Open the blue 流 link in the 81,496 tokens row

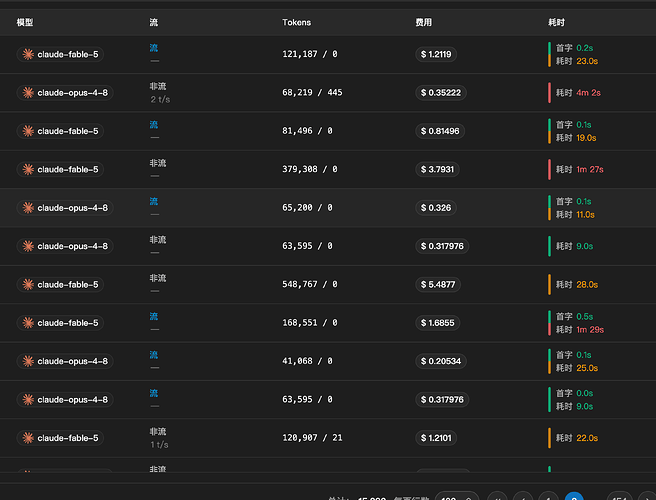tap(154, 125)
